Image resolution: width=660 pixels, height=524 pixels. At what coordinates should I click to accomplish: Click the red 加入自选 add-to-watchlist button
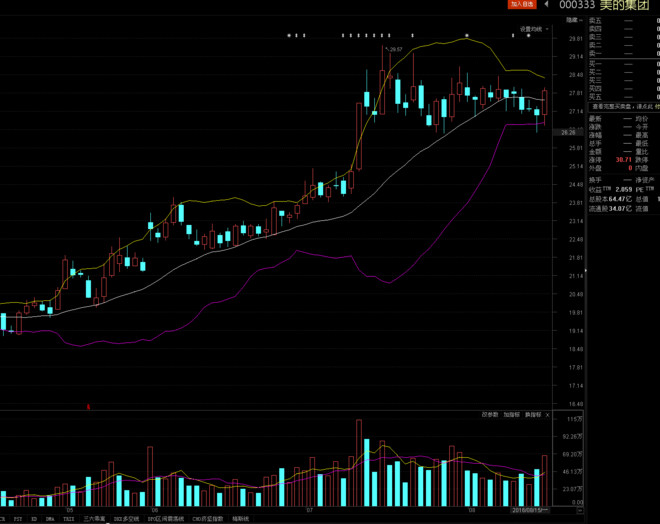[x=522, y=4]
